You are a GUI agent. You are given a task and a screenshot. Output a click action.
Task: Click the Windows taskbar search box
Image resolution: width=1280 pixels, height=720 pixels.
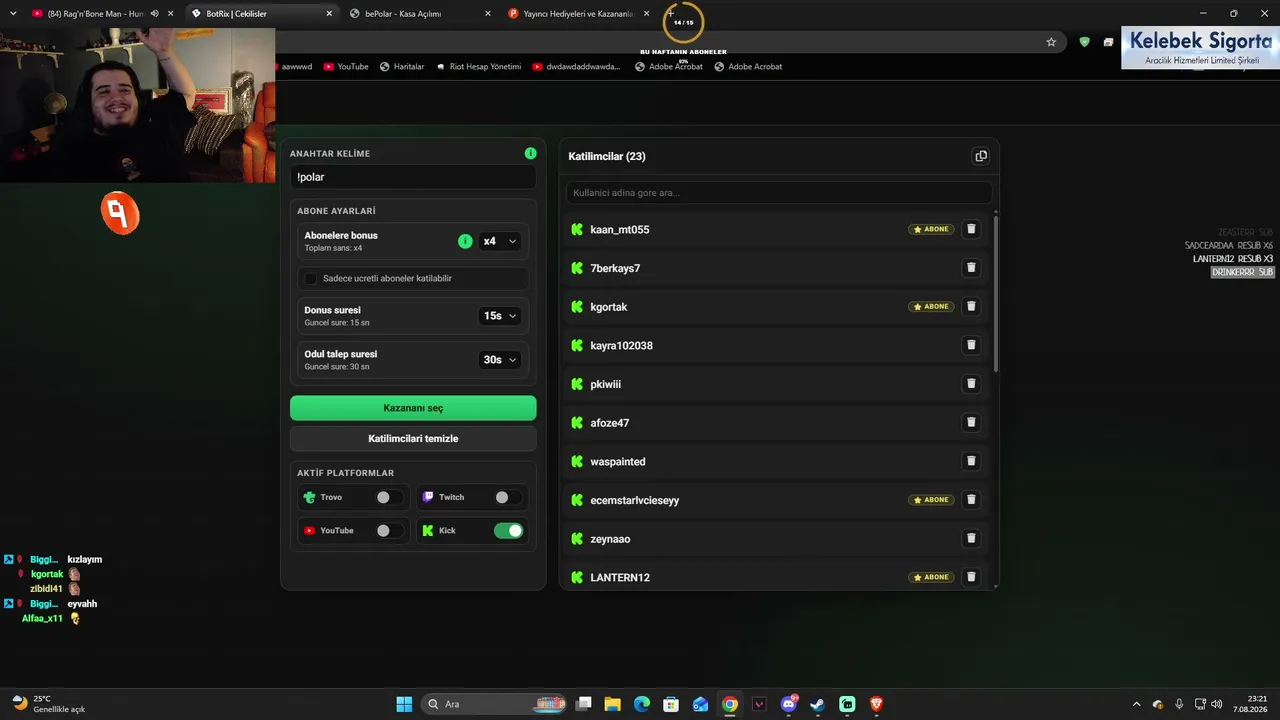[494, 704]
